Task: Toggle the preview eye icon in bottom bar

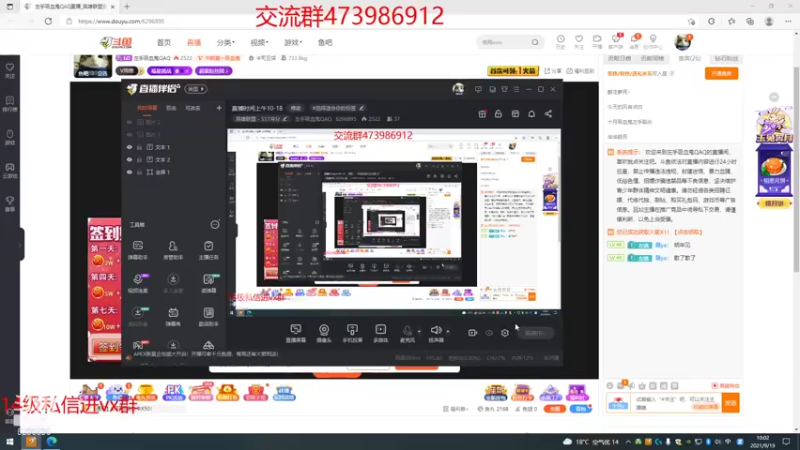Action: 489,333
